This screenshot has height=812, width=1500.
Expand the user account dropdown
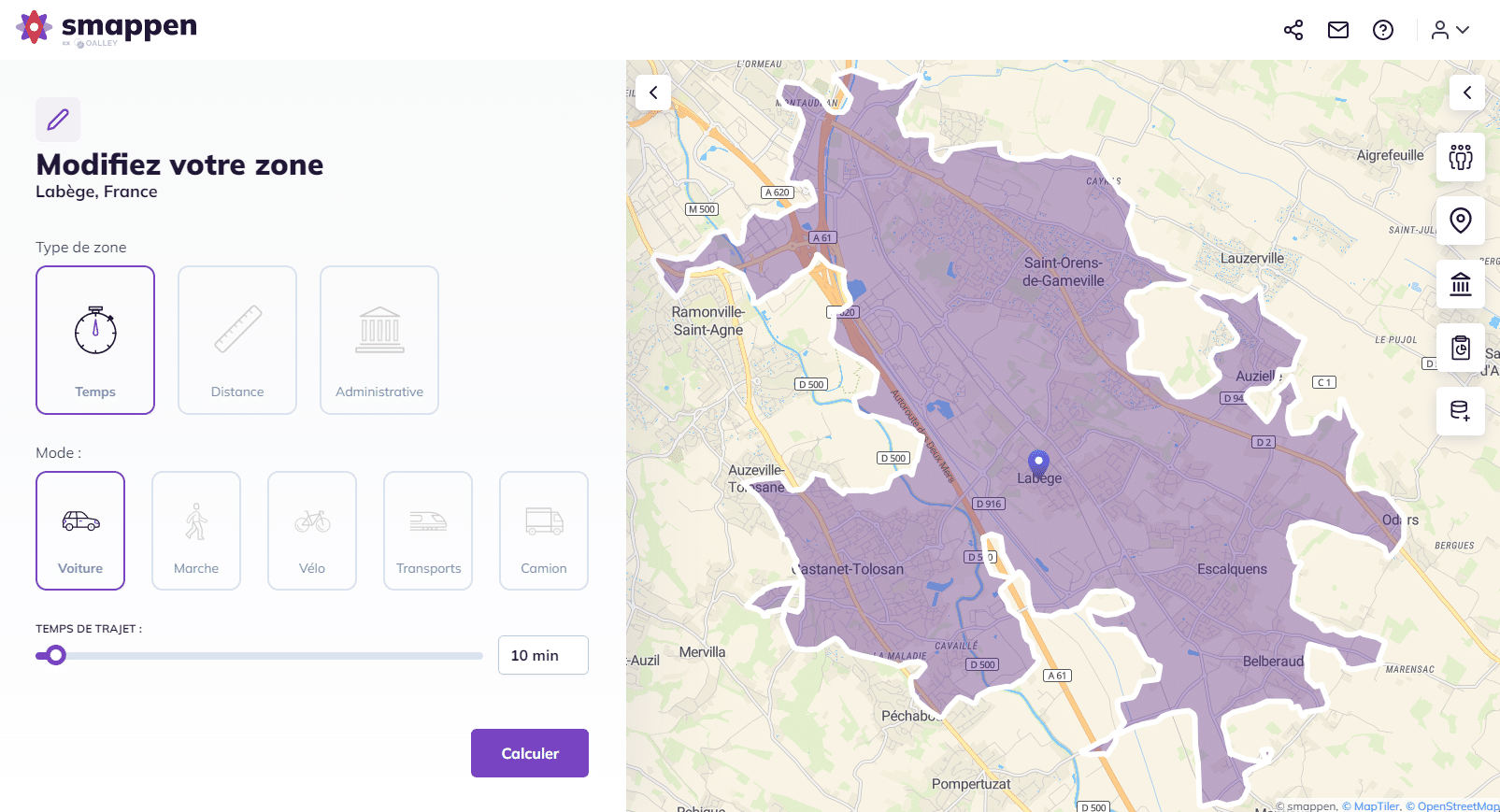(x=1450, y=30)
